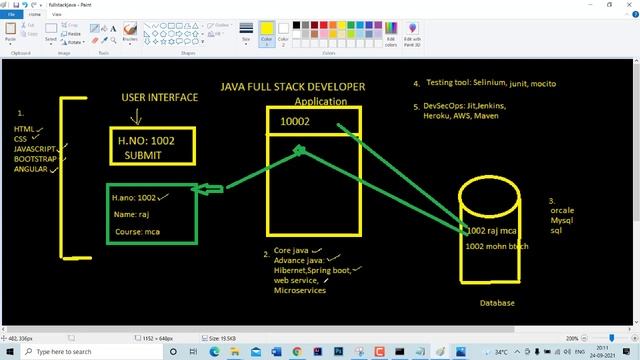The width and height of the screenshot is (640, 360).
Task: Click the Redo arrow in the title bar
Action: (x=33, y=5)
